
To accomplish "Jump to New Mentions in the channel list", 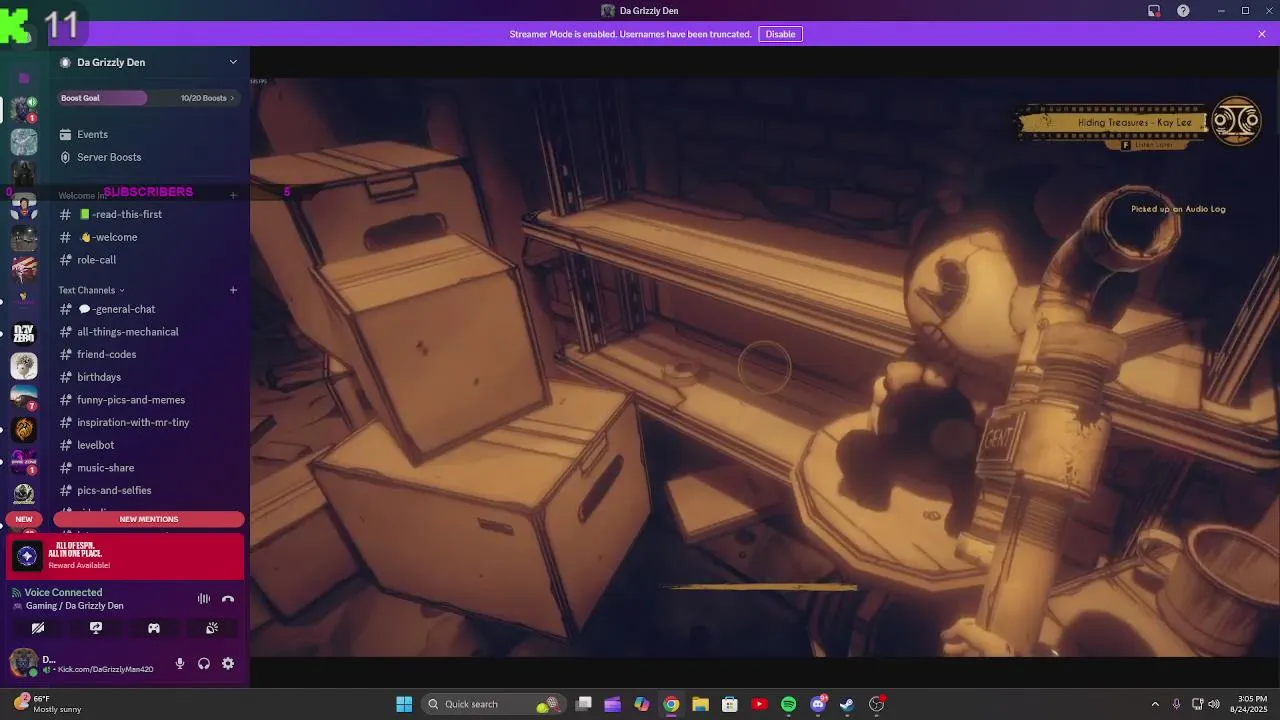I will 149,519.
